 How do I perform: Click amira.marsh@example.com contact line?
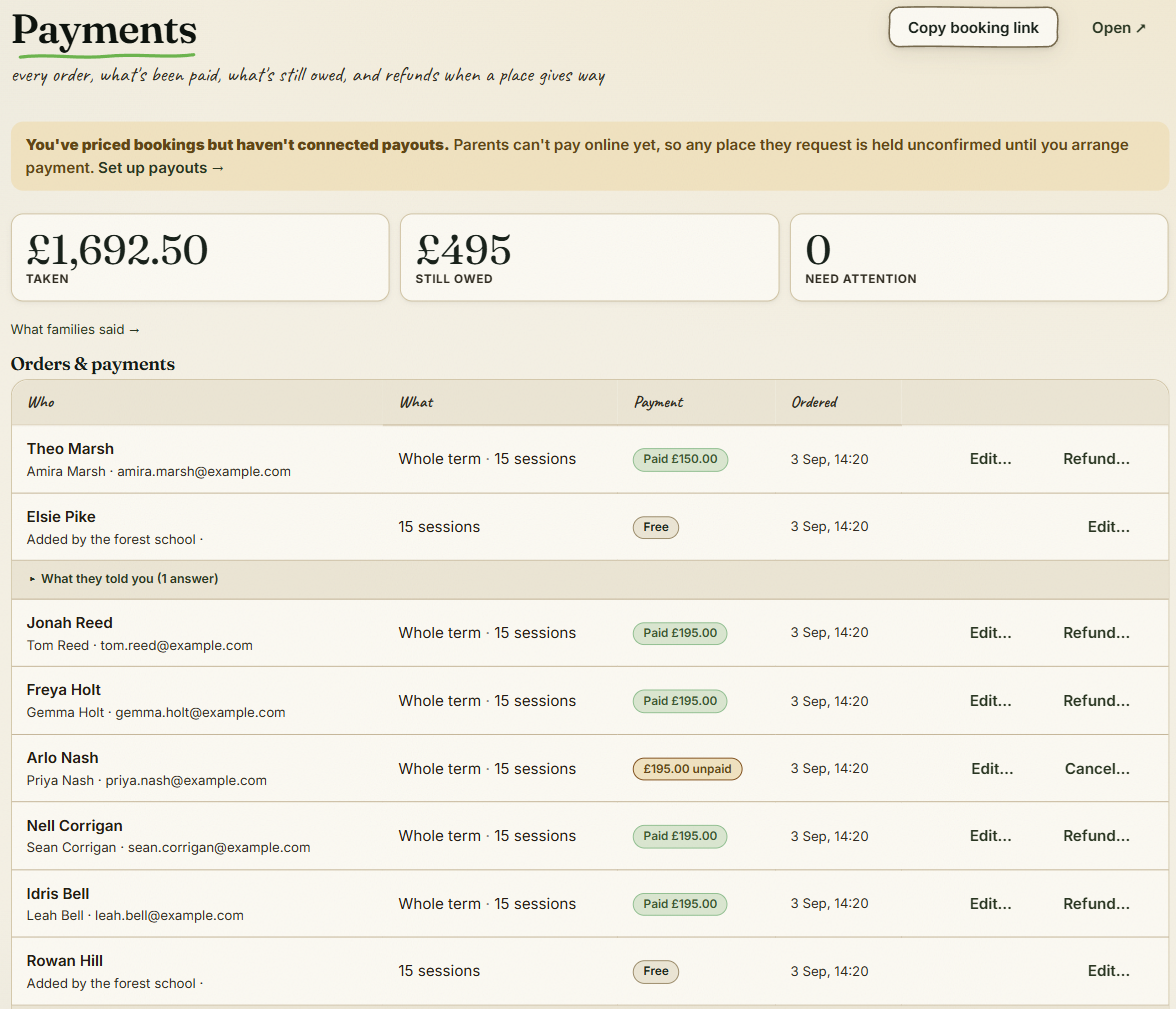[x=159, y=472]
